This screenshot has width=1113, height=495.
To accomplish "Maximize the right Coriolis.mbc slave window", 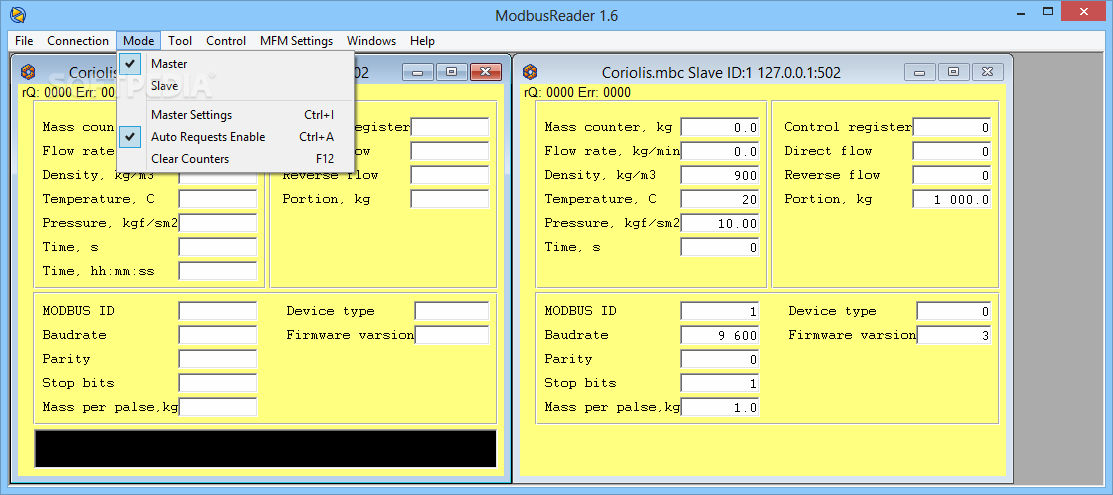I will click(953, 72).
